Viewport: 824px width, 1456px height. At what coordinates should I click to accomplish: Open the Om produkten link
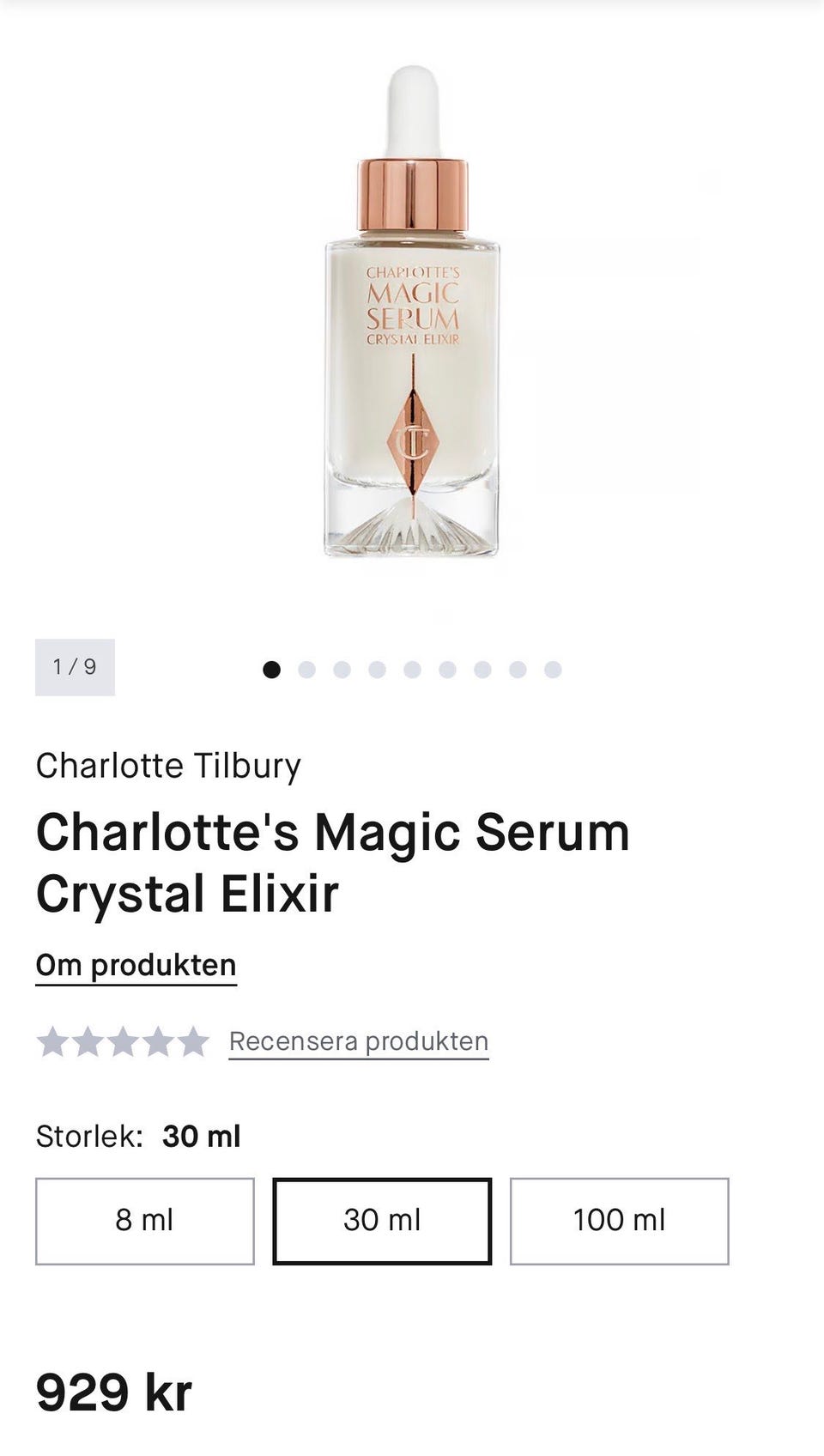(x=136, y=966)
